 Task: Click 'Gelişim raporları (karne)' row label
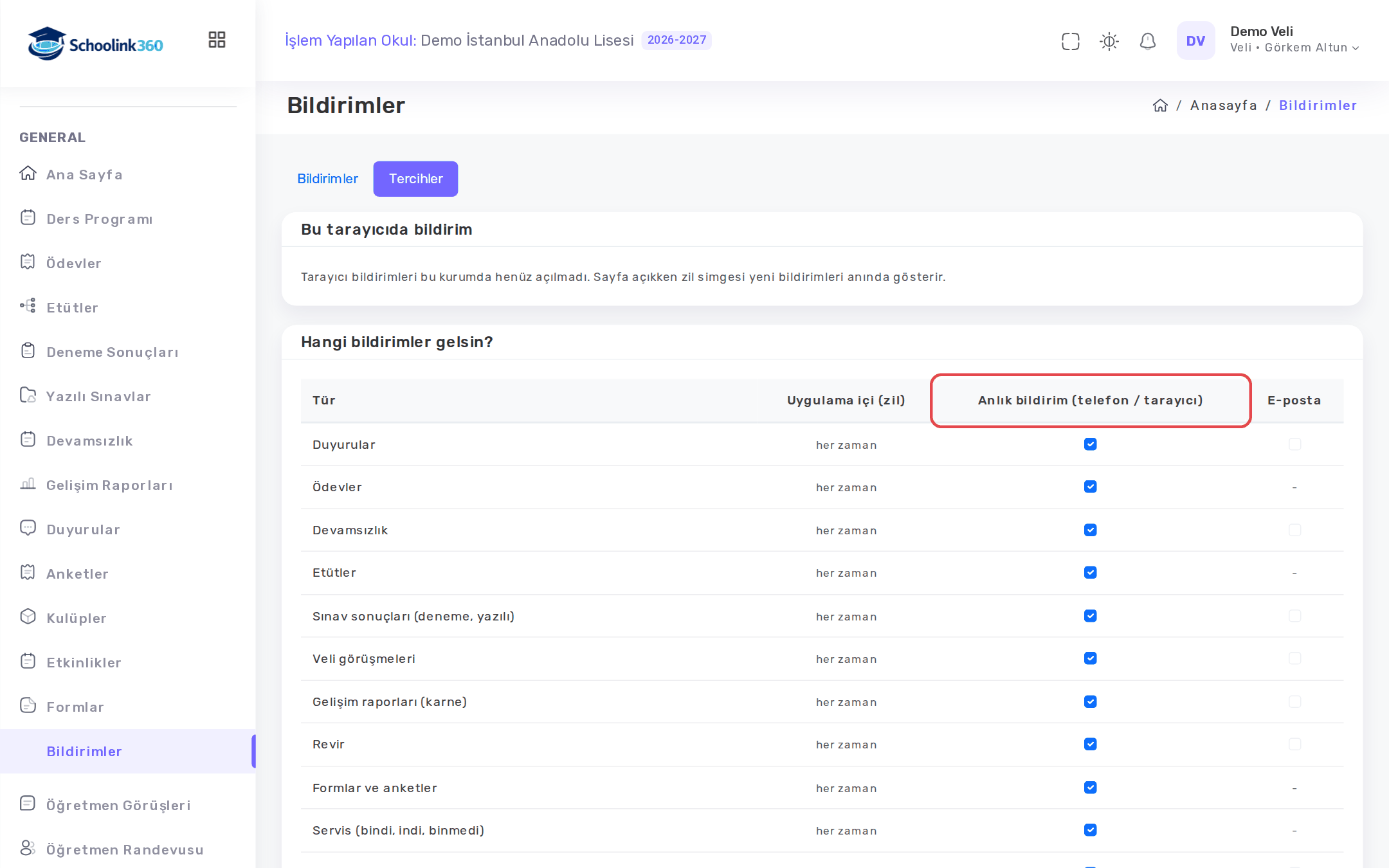point(390,701)
